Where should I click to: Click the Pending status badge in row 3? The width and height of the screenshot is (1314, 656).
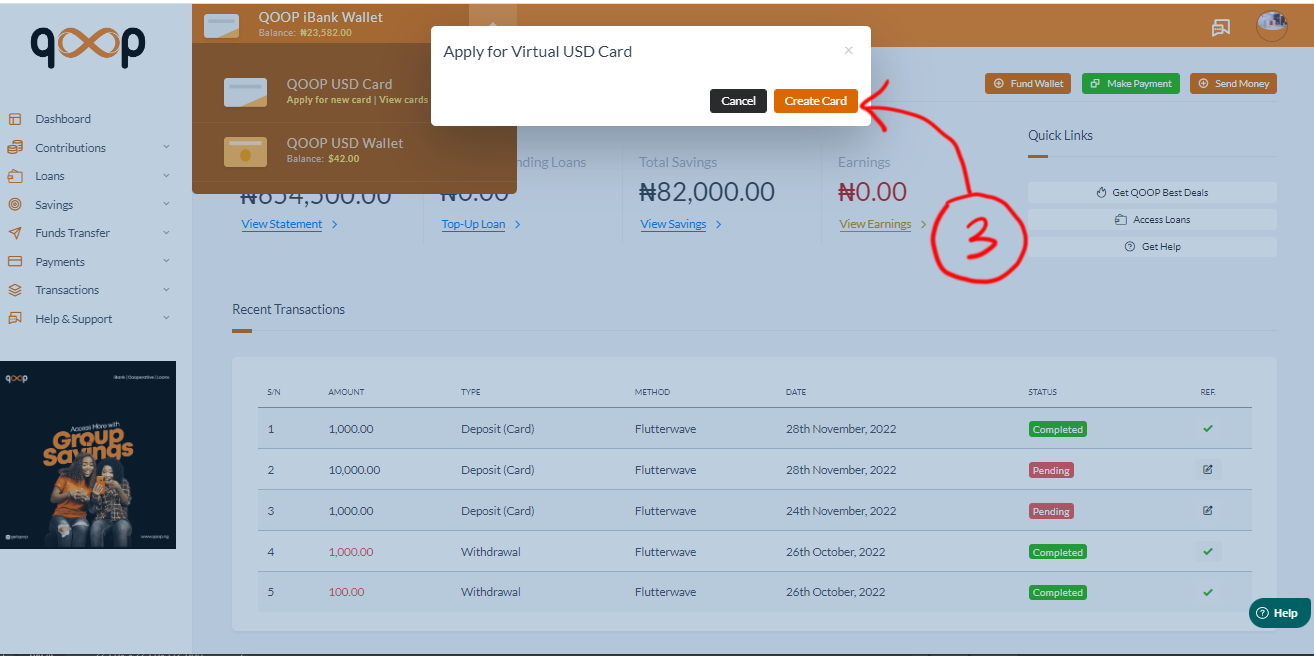click(1051, 511)
